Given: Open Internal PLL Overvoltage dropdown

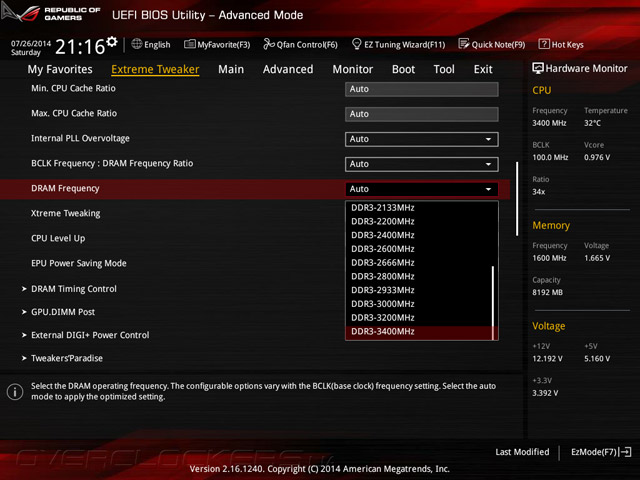Looking at the screenshot, I should [x=422, y=139].
